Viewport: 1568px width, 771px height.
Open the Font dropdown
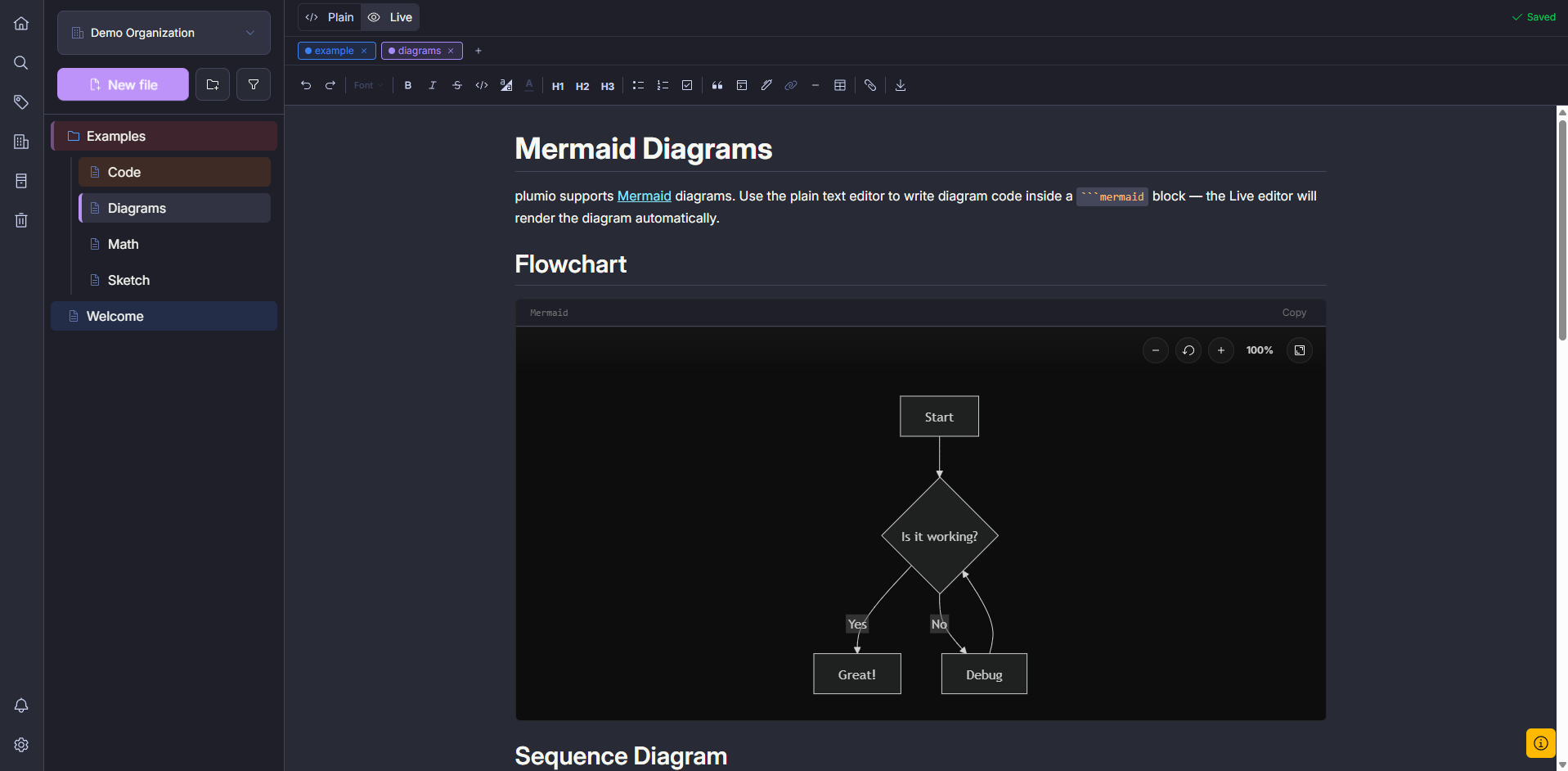click(x=368, y=85)
